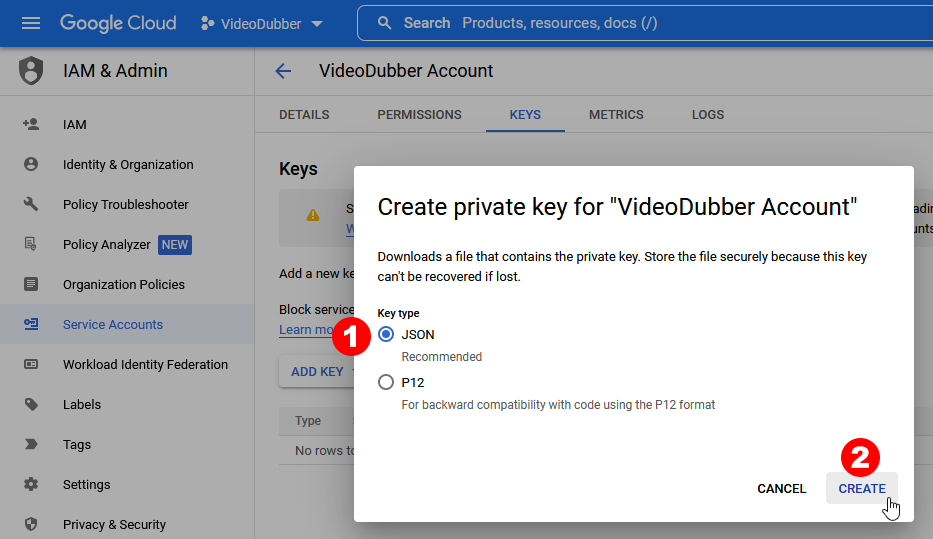Click the Policy Troubleshooter wrench icon
This screenshot has height=539, width=933.
[x=31, y=204]
